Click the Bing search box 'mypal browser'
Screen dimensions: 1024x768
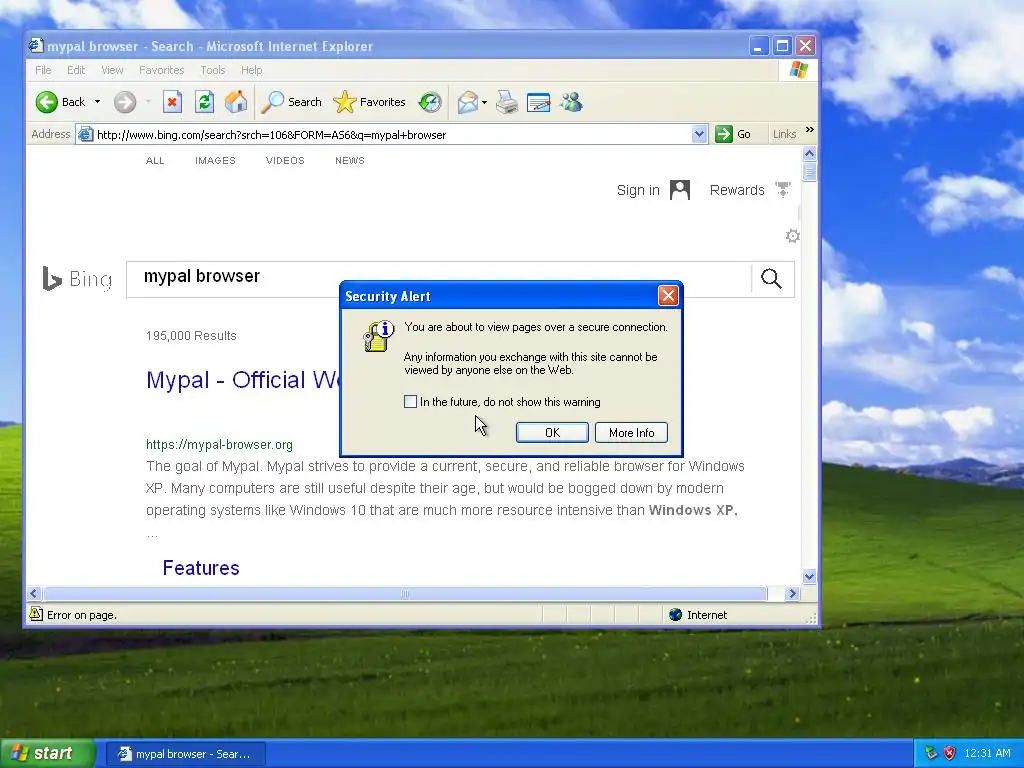(x=439, y=279)
